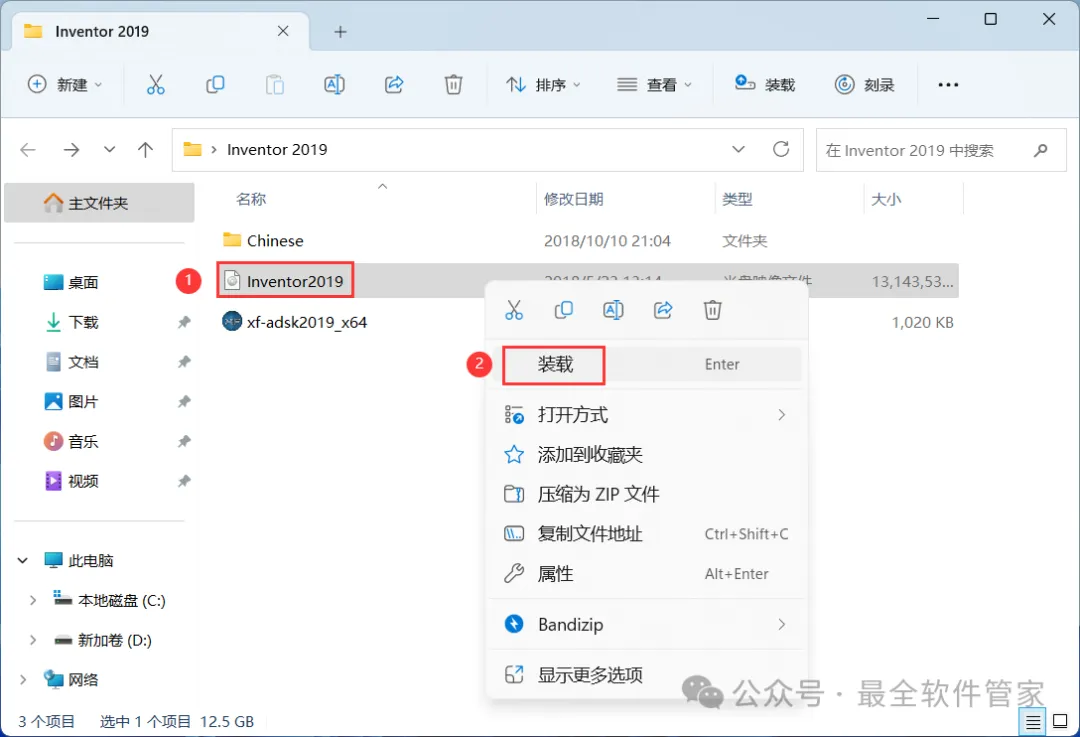The height and width of the screenshot is (737, 1080).
Task: Click the toolbar Paste clipboard icon
Action: click(275, 85)
